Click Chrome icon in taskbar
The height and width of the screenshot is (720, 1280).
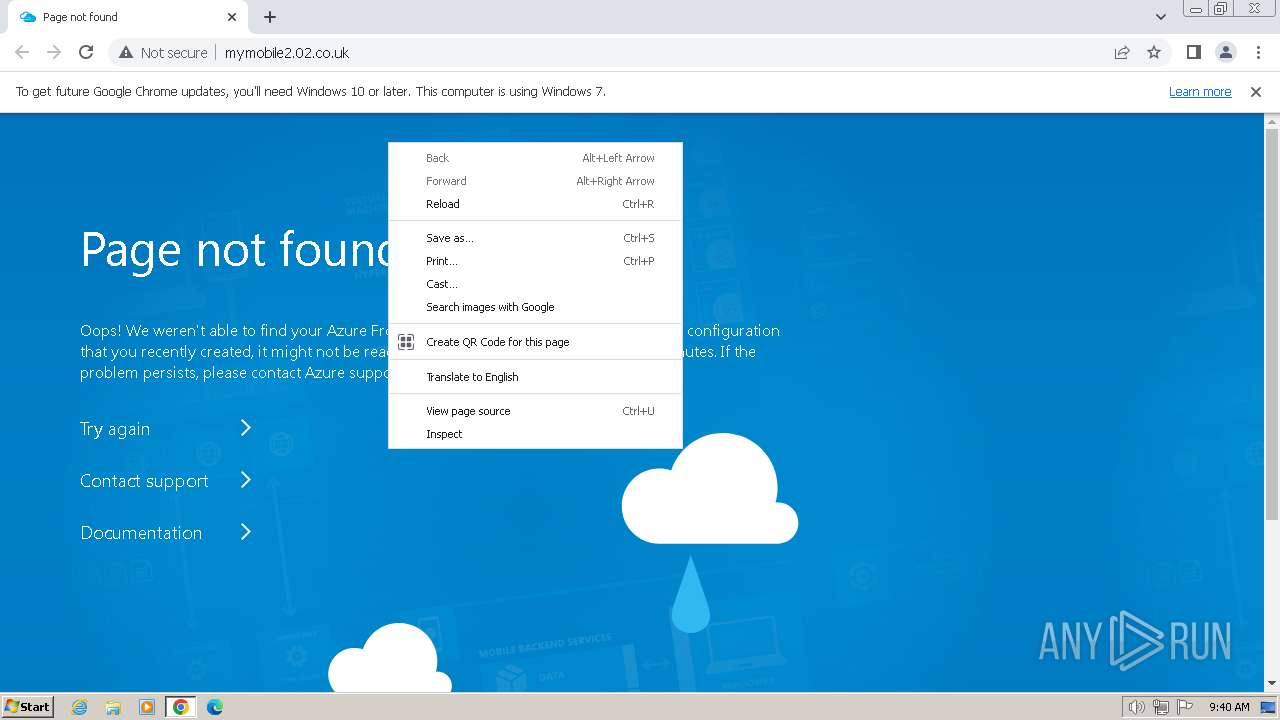pyautogui.click(x=181, y=707)
